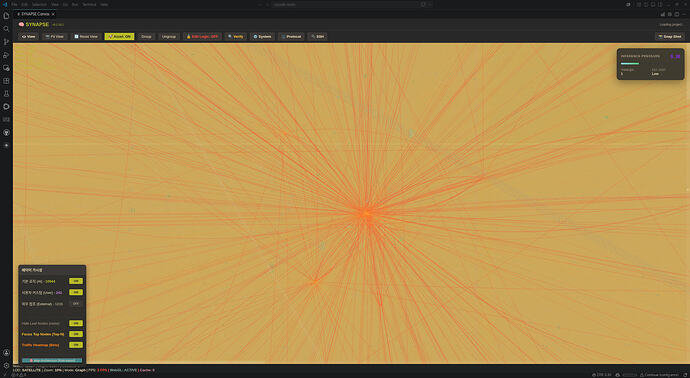Viewport: 690px width, 378px height.
Task: Close the SYNAPSE Canvas tab
Action: (x=53, y=14)
